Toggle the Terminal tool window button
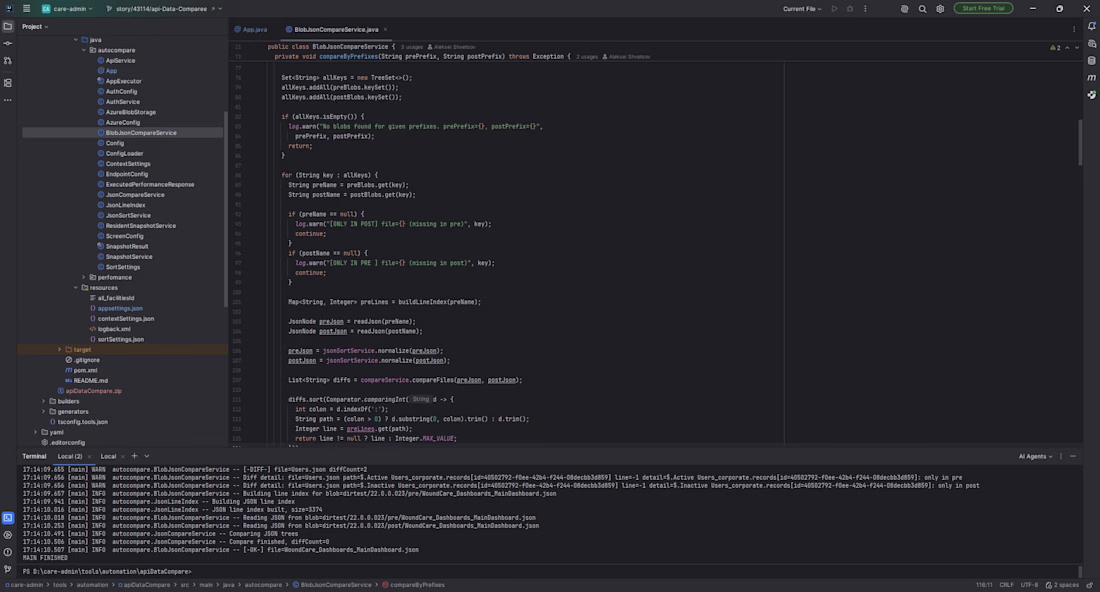 point(8,518)
